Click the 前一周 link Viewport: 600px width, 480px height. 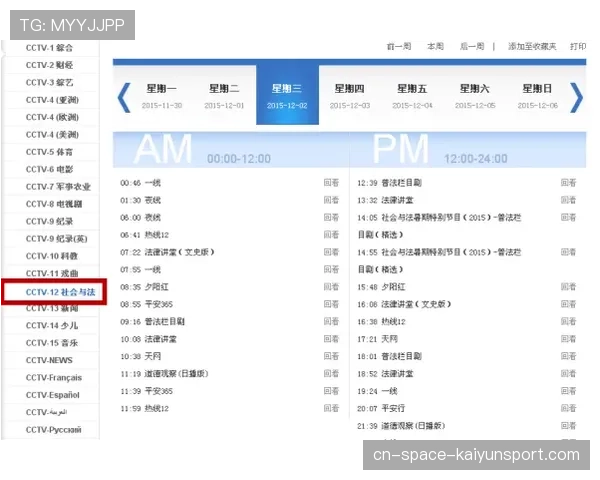(399, 46)
